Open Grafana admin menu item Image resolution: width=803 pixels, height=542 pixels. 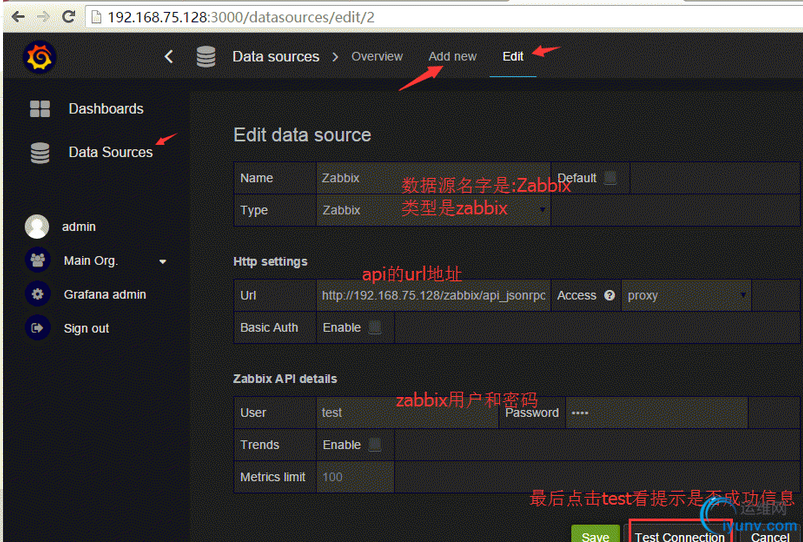tap(105, 295)
